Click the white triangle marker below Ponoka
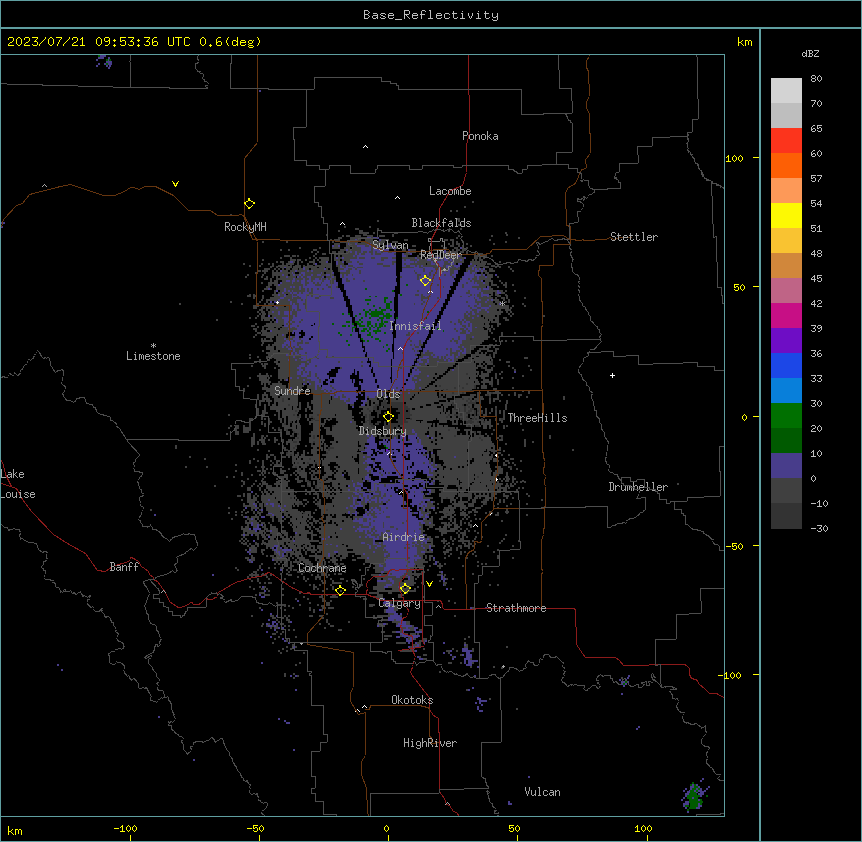862x842 pixels. [366, 147]
